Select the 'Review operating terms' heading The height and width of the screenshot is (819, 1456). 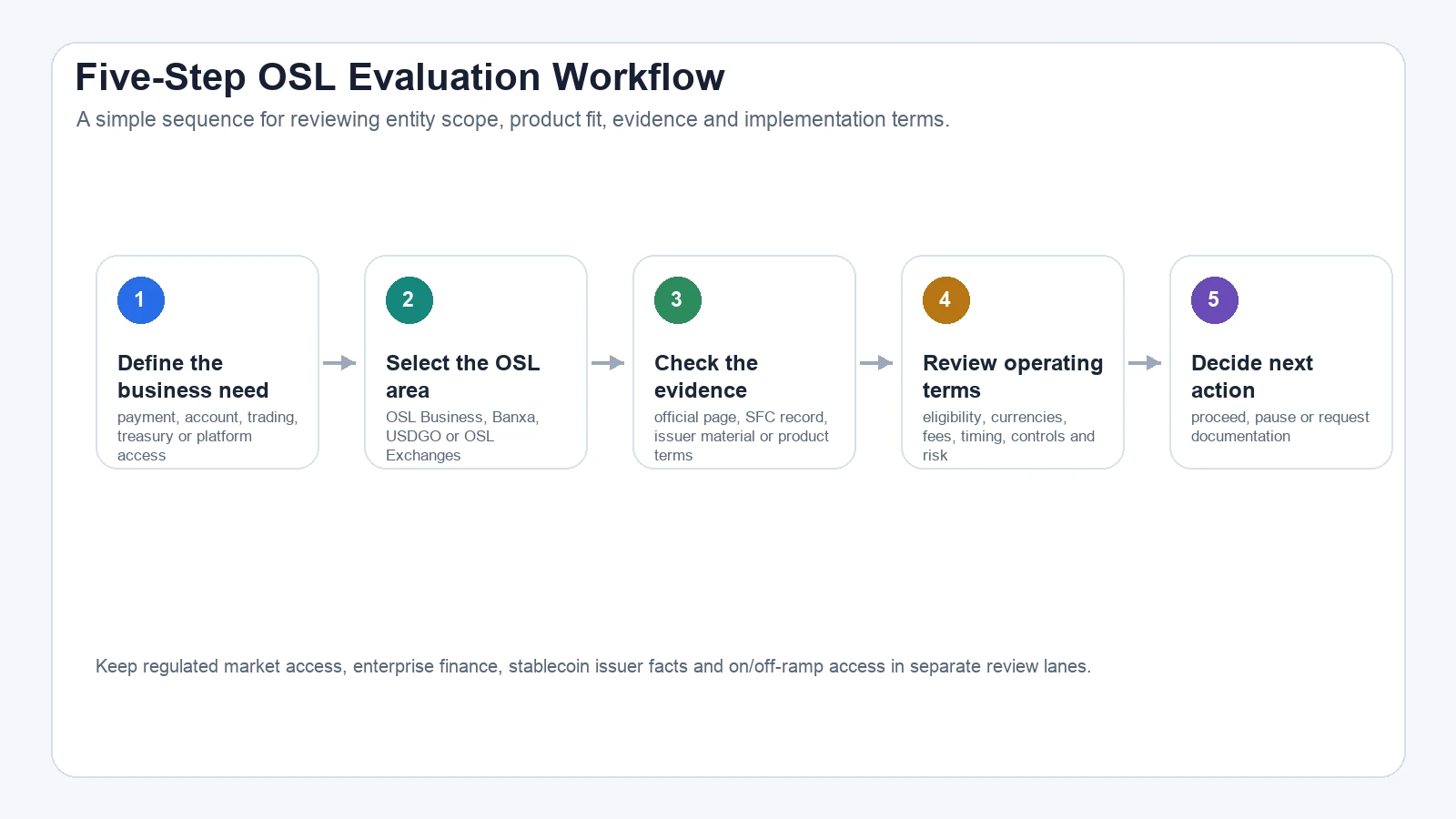tap(1013, 377)
